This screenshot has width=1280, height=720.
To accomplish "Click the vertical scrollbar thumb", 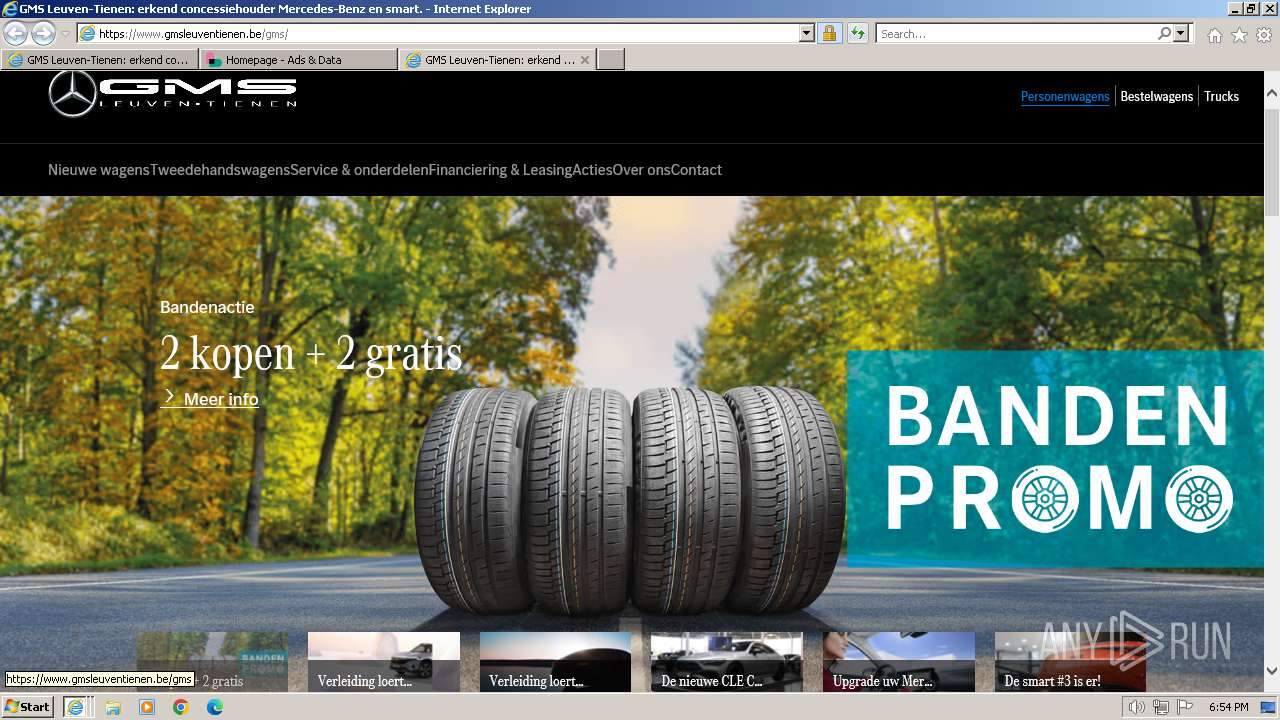I will click(x=1272, y=160).
